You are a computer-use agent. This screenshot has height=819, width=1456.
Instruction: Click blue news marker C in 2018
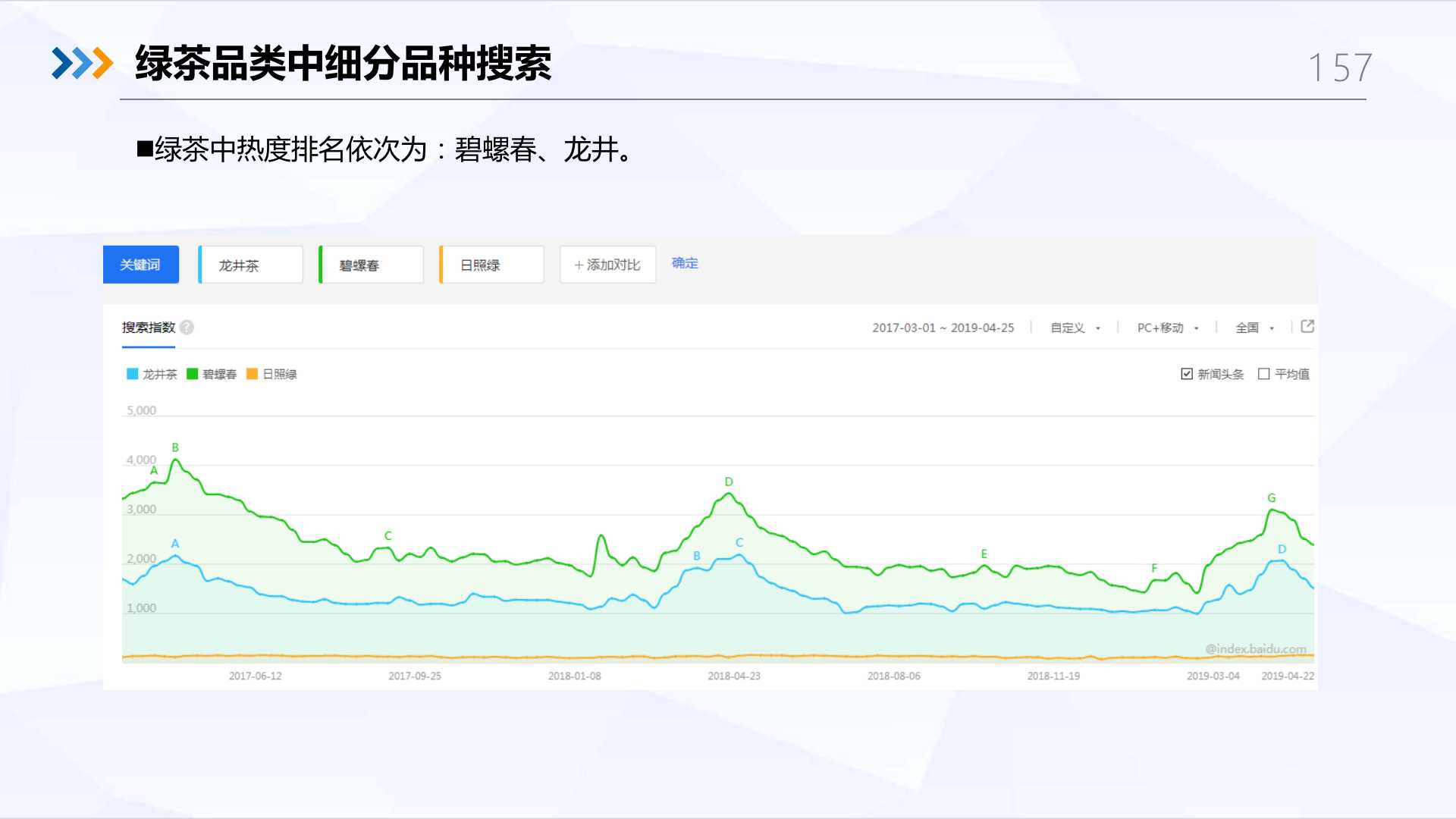(x=739, y=543)
